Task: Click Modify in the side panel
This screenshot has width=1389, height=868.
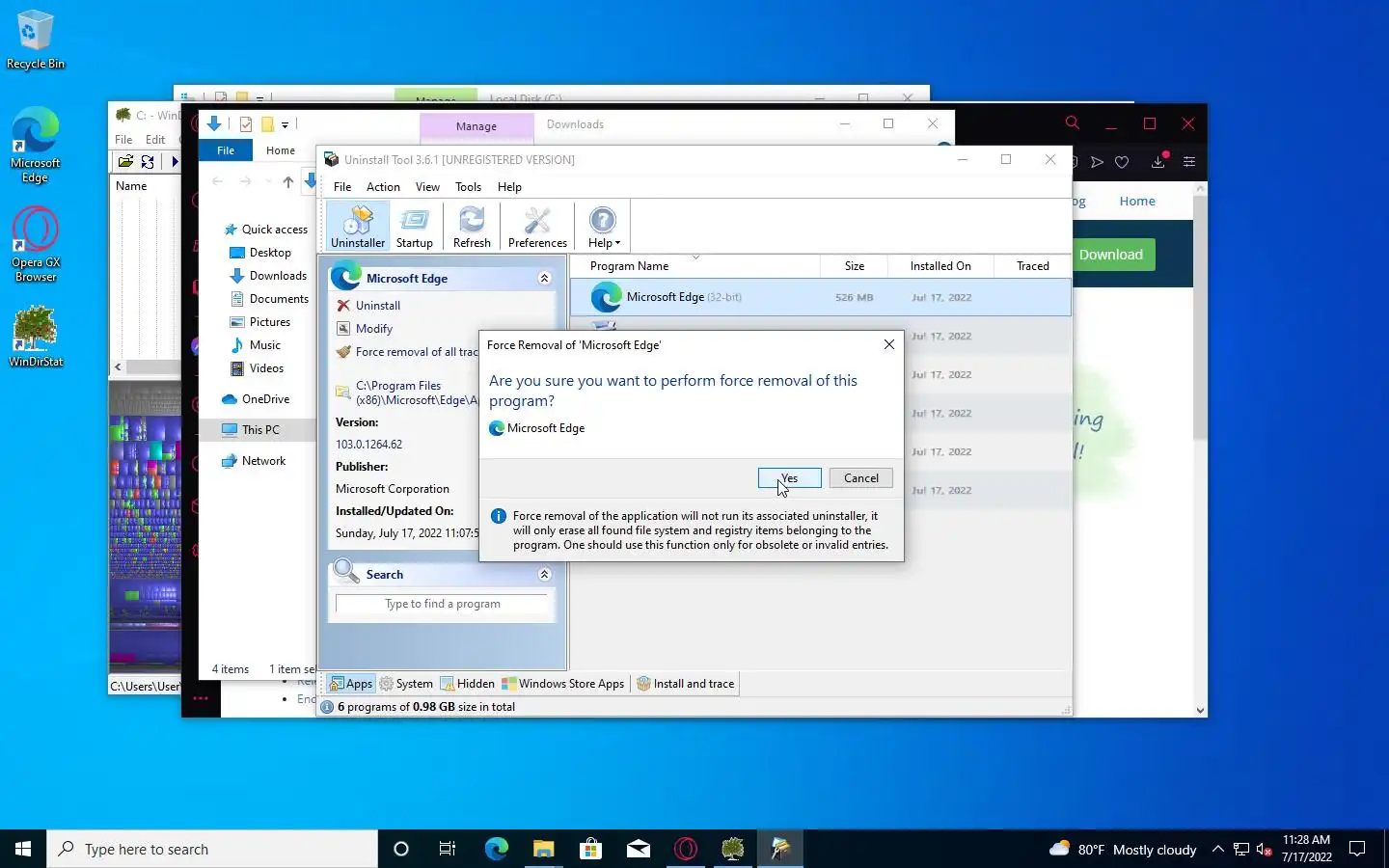Action: [x=373, y=329]
